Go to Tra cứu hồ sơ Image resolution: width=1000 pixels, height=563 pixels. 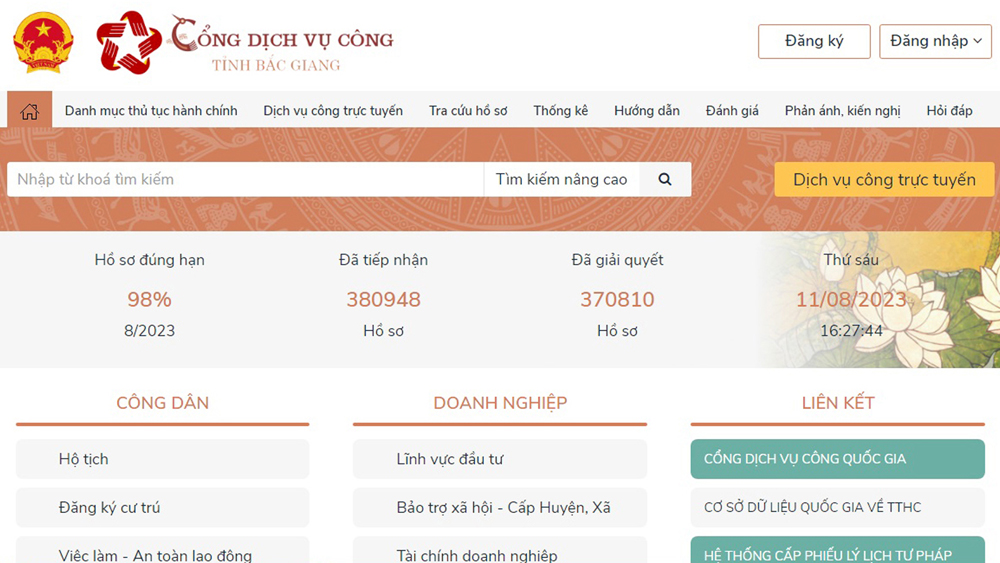tap(468, 110)
